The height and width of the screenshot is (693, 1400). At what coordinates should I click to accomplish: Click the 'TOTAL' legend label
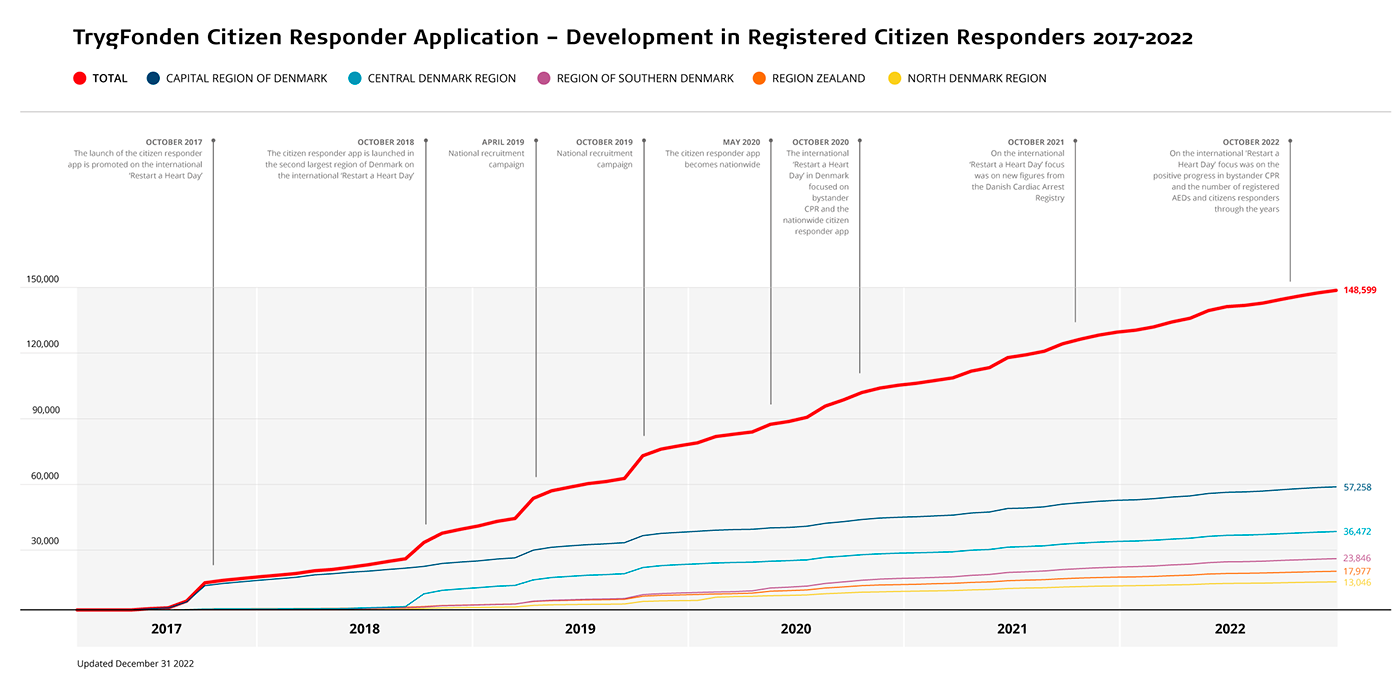(x=110, y=78)
